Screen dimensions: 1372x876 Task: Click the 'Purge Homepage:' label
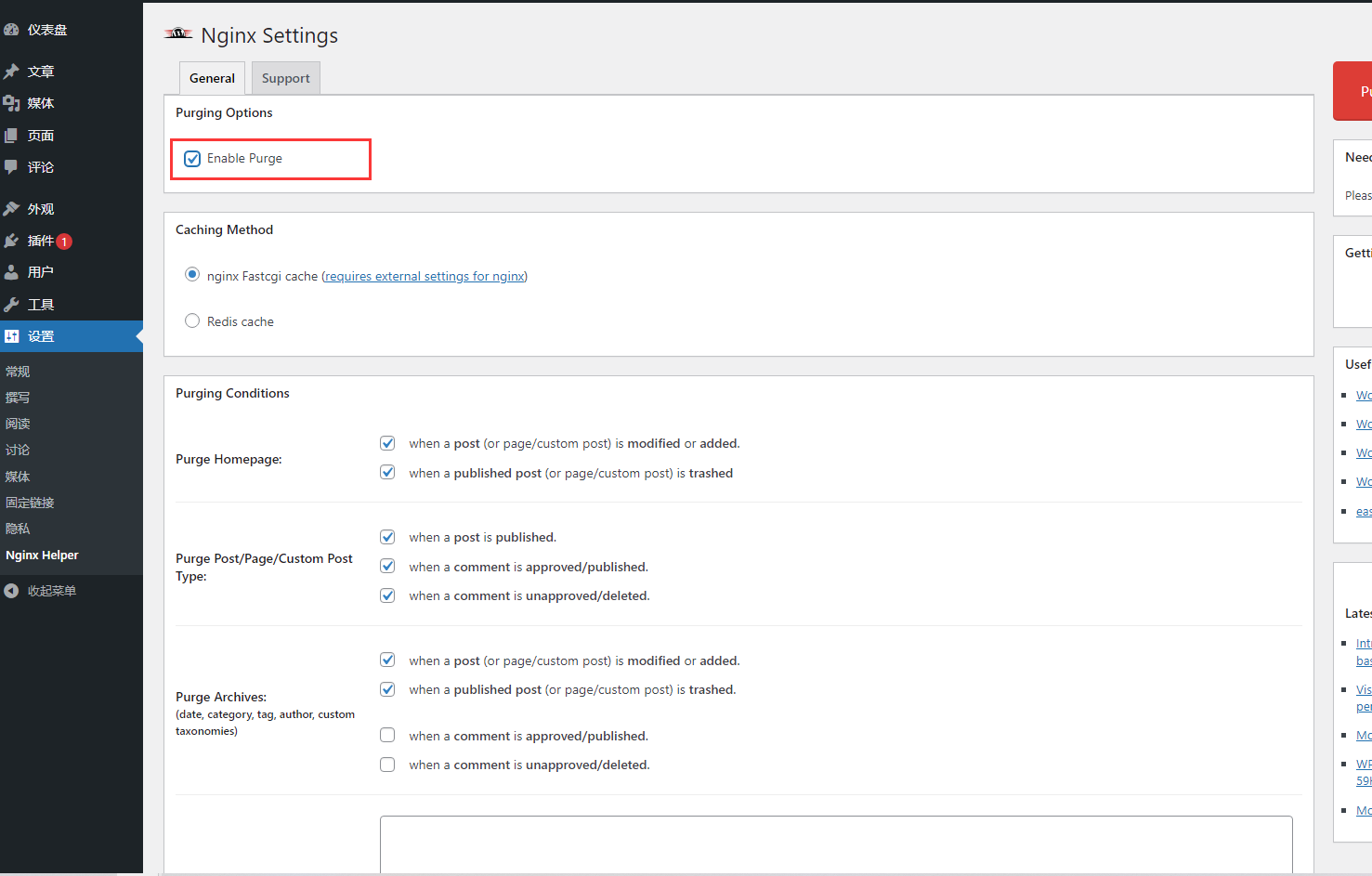coord(229,459)
